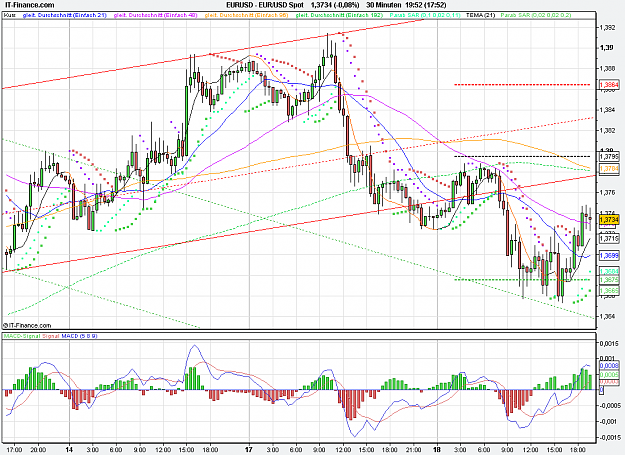Click the 1,364 price axis value
This screenshot has width=625, height=455.
point(607,317)
